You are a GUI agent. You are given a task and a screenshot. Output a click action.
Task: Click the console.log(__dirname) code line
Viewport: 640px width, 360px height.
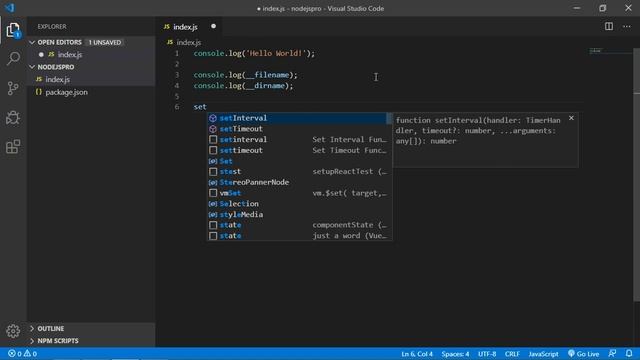tap(243, 86)
